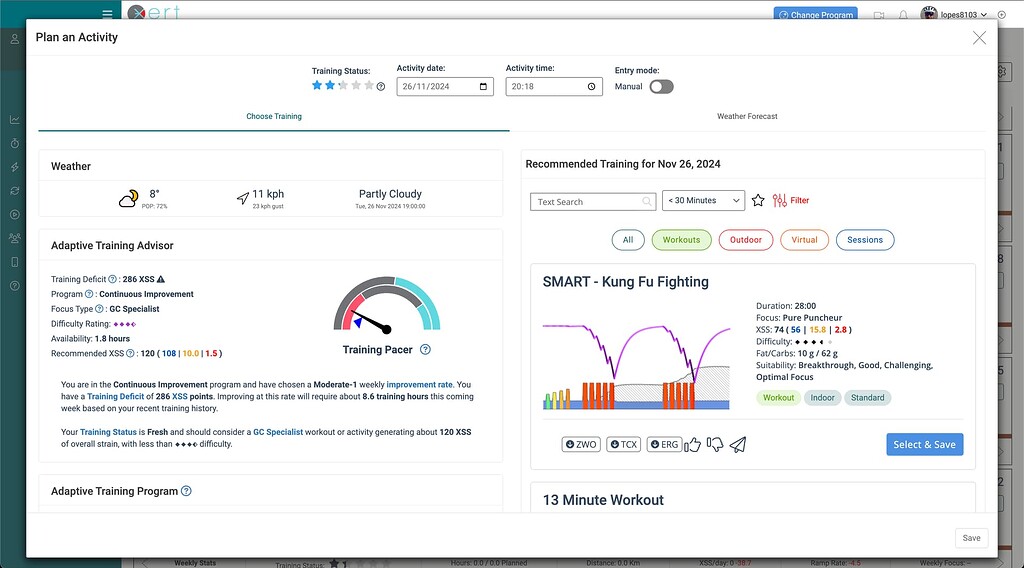
Task: Switch to the Choose Training tab
Action: (x=274, y=117)
